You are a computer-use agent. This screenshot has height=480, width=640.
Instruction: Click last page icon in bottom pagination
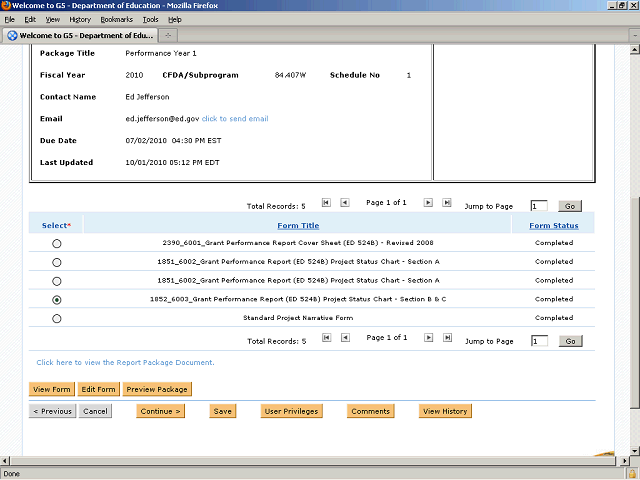tap(446, 338)
